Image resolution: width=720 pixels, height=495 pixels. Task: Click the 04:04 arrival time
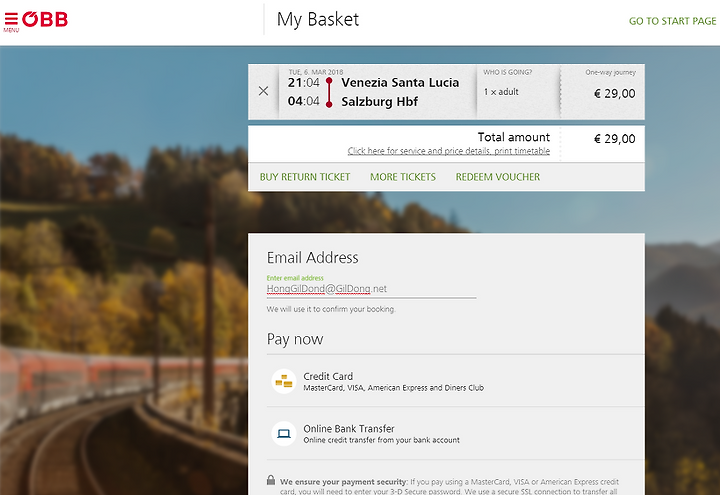pos(304,101)
